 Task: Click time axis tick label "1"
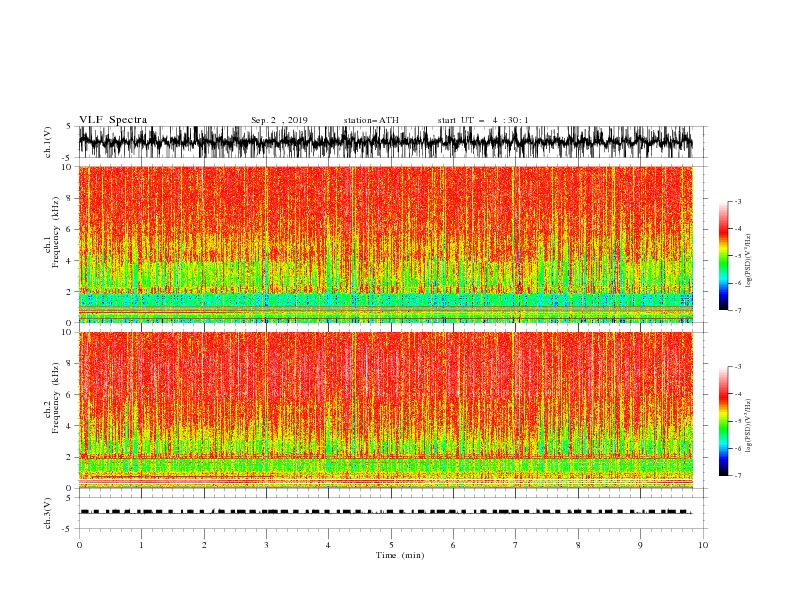(141, 545)
